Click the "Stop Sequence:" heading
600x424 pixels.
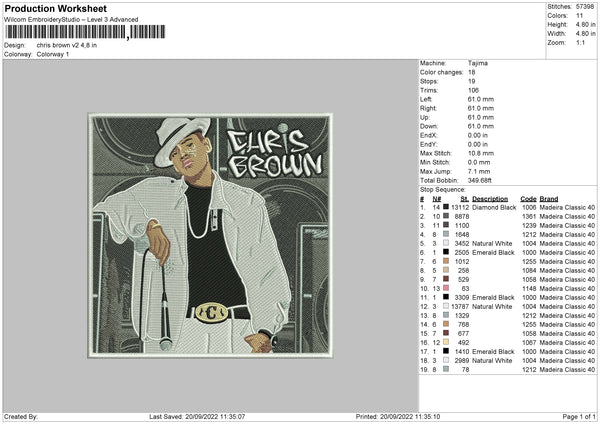coord(442,189)
